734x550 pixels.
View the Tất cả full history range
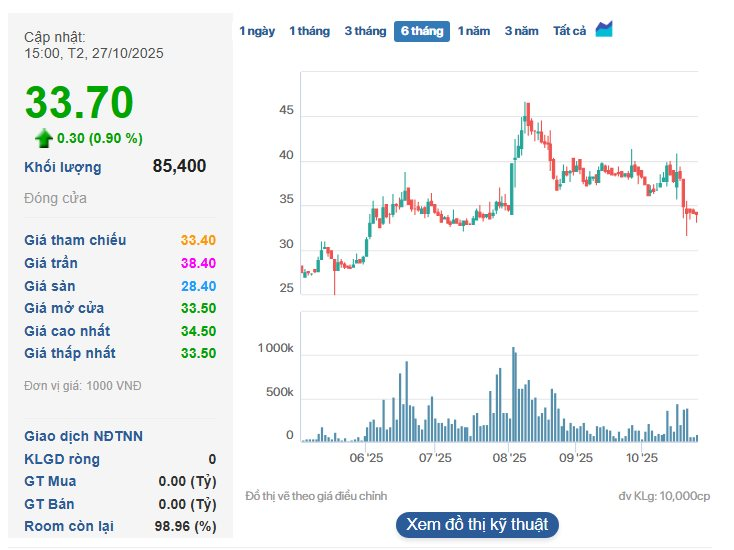[x=569, y=31]
